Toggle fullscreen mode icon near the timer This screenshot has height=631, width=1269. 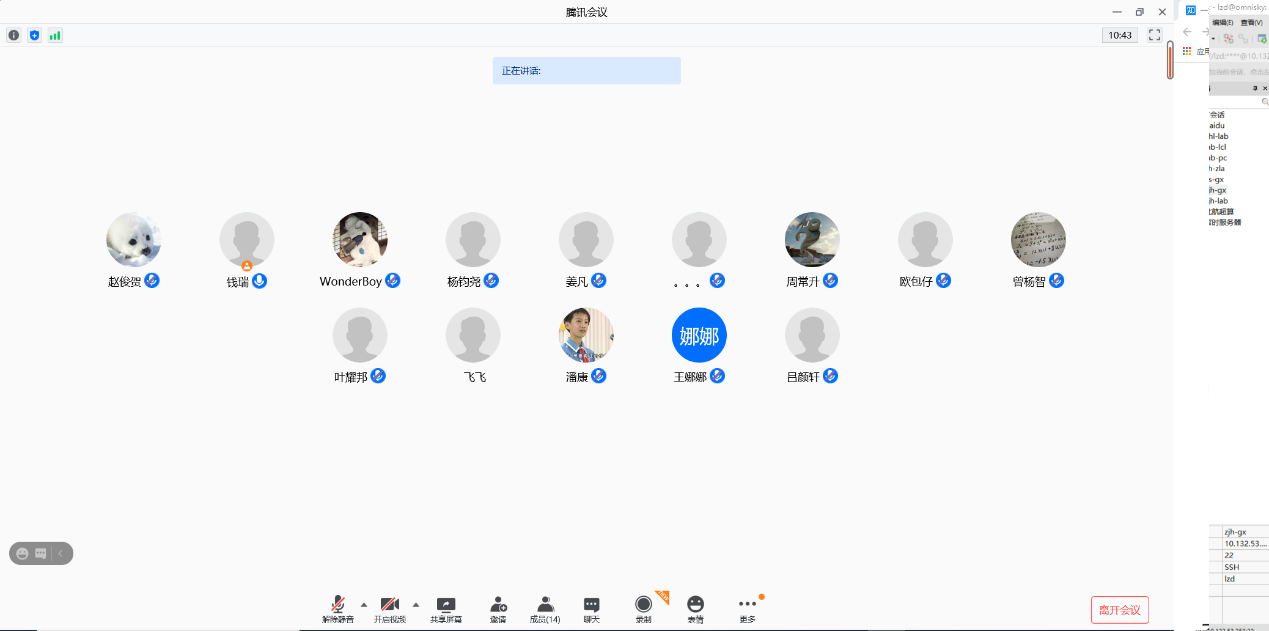[1154, 35]
